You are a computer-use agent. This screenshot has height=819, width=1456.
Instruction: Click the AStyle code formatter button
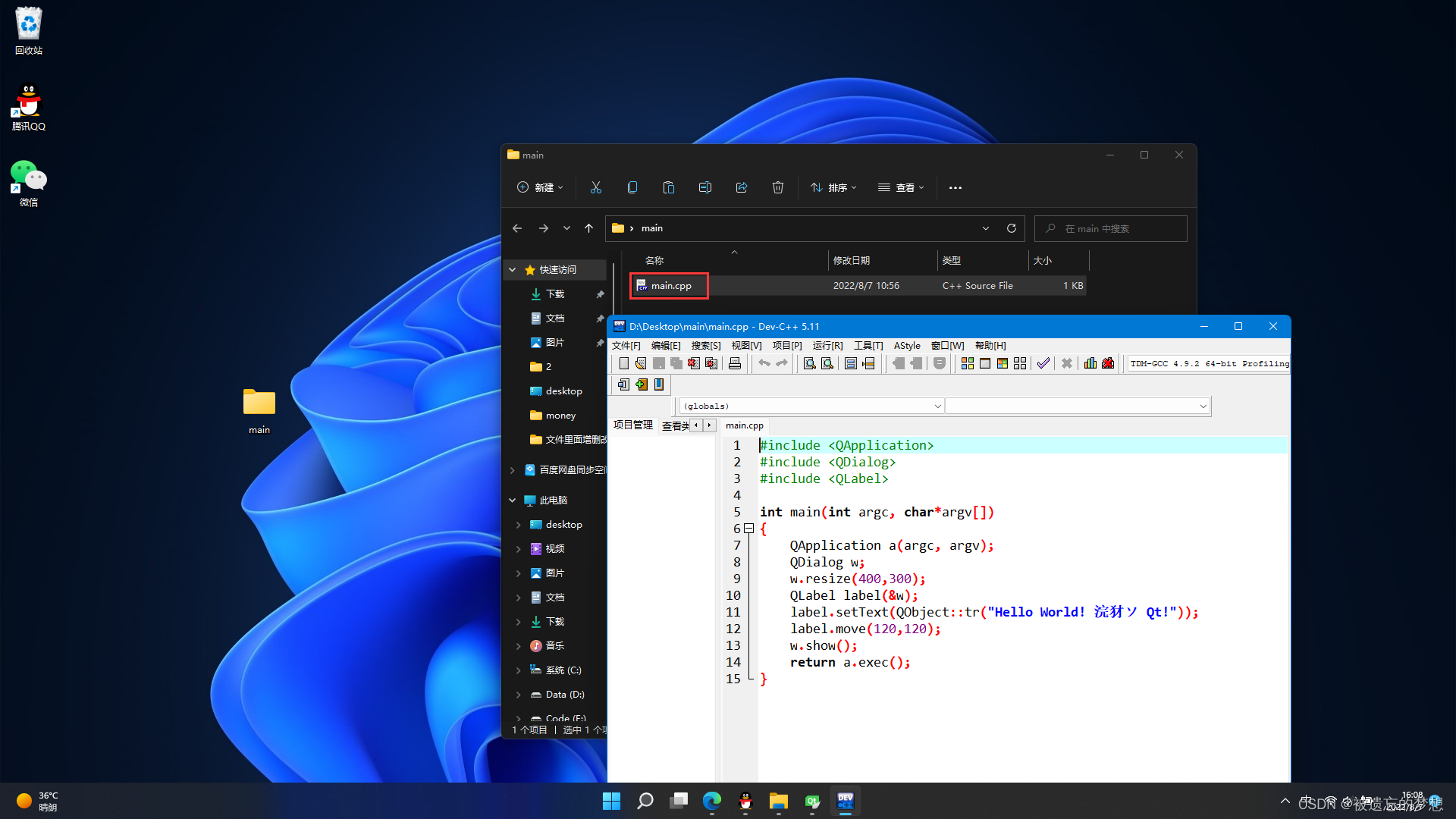coord(905,345)
